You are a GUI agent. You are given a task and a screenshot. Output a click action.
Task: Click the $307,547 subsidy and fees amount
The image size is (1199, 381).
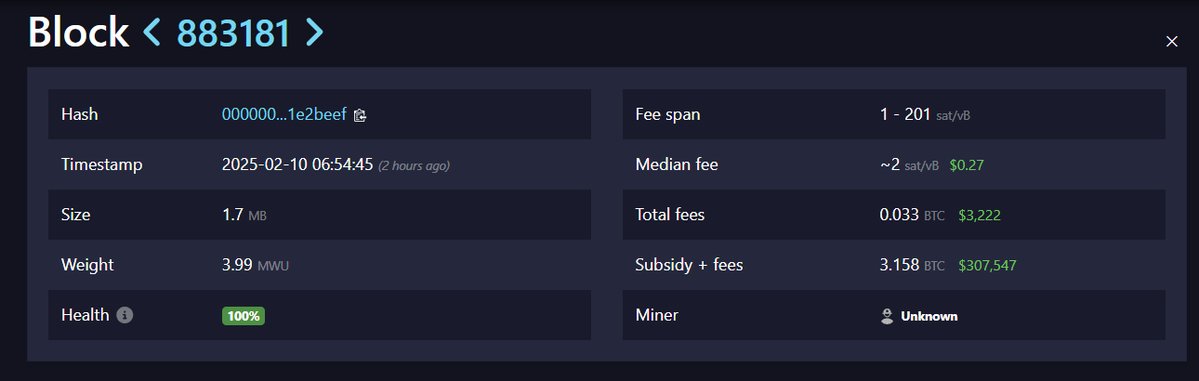click(987, 265)
